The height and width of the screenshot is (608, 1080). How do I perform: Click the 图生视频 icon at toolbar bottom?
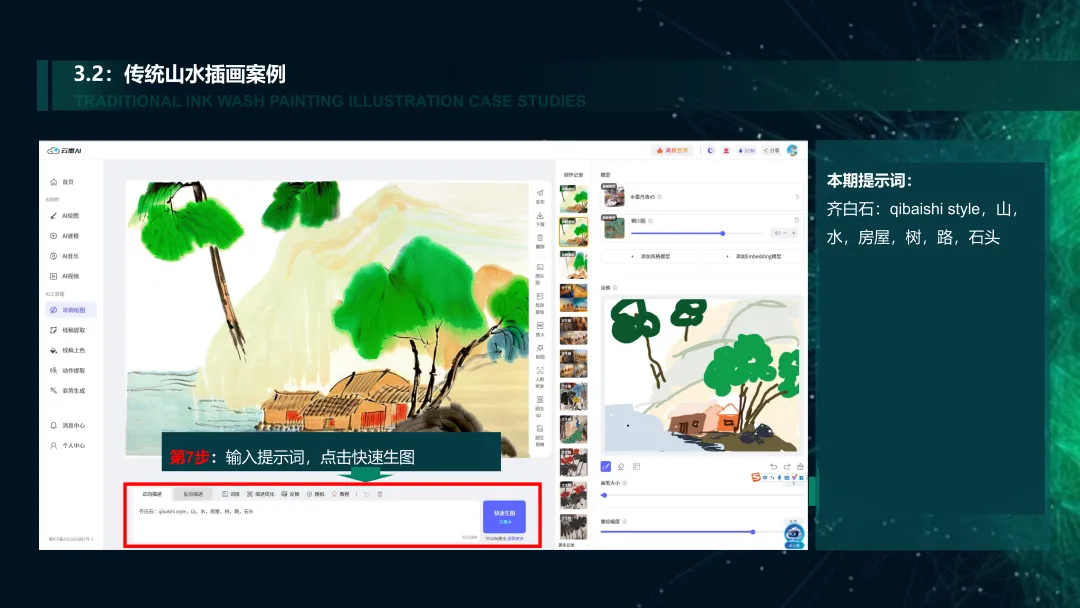[540, 428]
